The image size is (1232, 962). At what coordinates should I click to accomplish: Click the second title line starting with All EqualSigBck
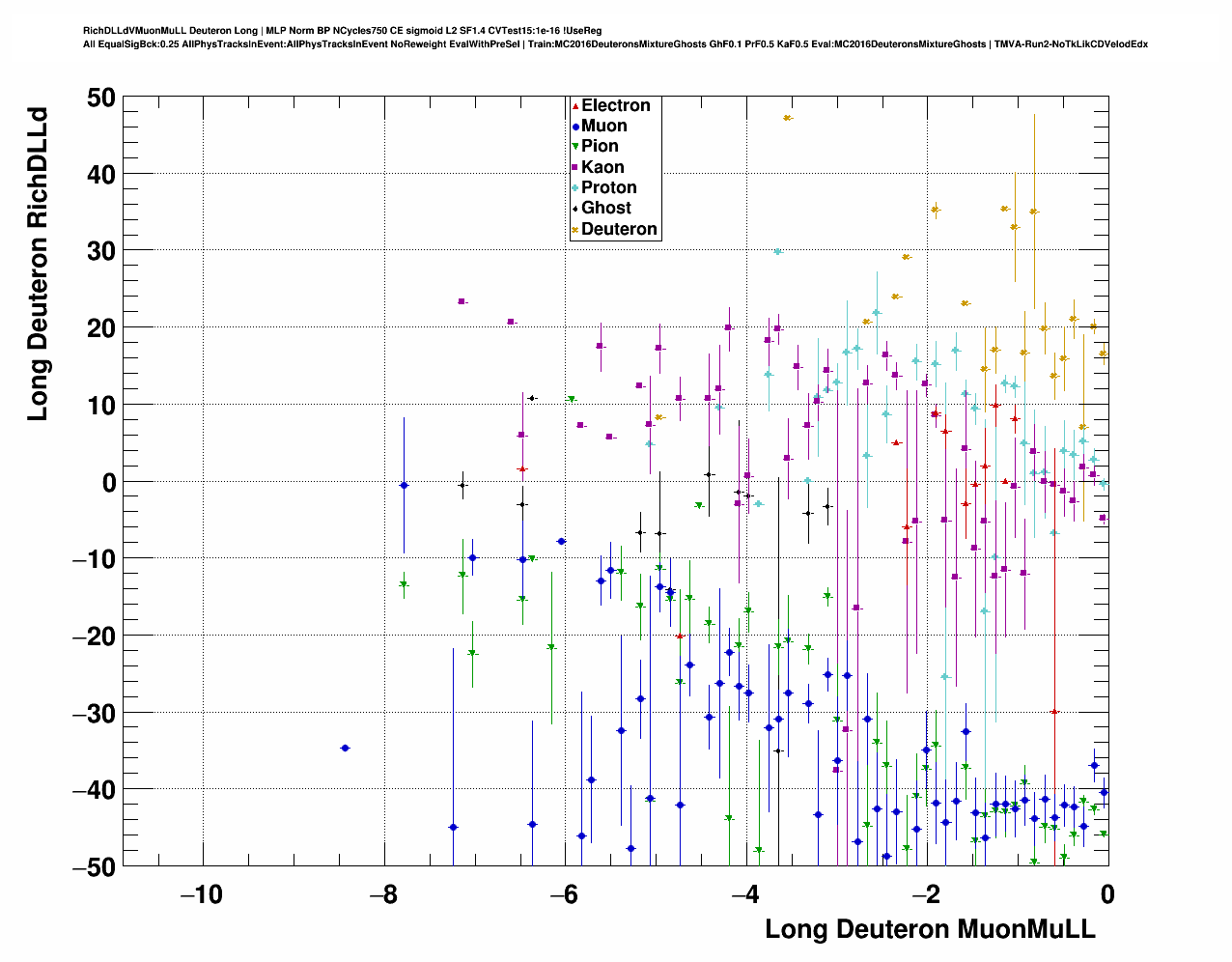[615, 44]
